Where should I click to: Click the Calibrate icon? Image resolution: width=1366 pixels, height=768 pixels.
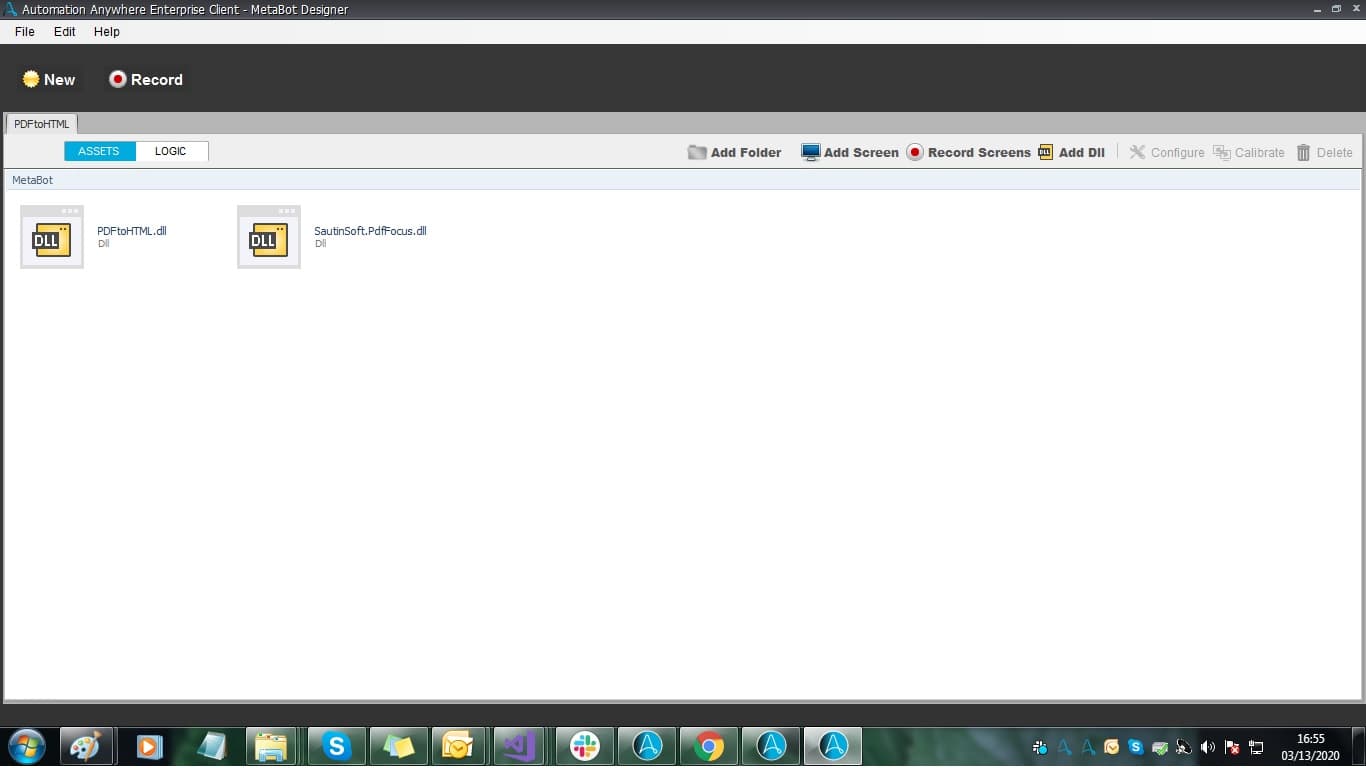pyautogui.click(x=1221, y=153)
